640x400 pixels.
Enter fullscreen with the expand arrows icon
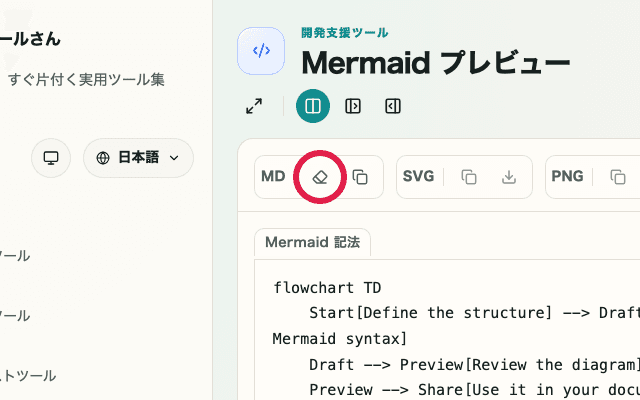click(254, 106)
